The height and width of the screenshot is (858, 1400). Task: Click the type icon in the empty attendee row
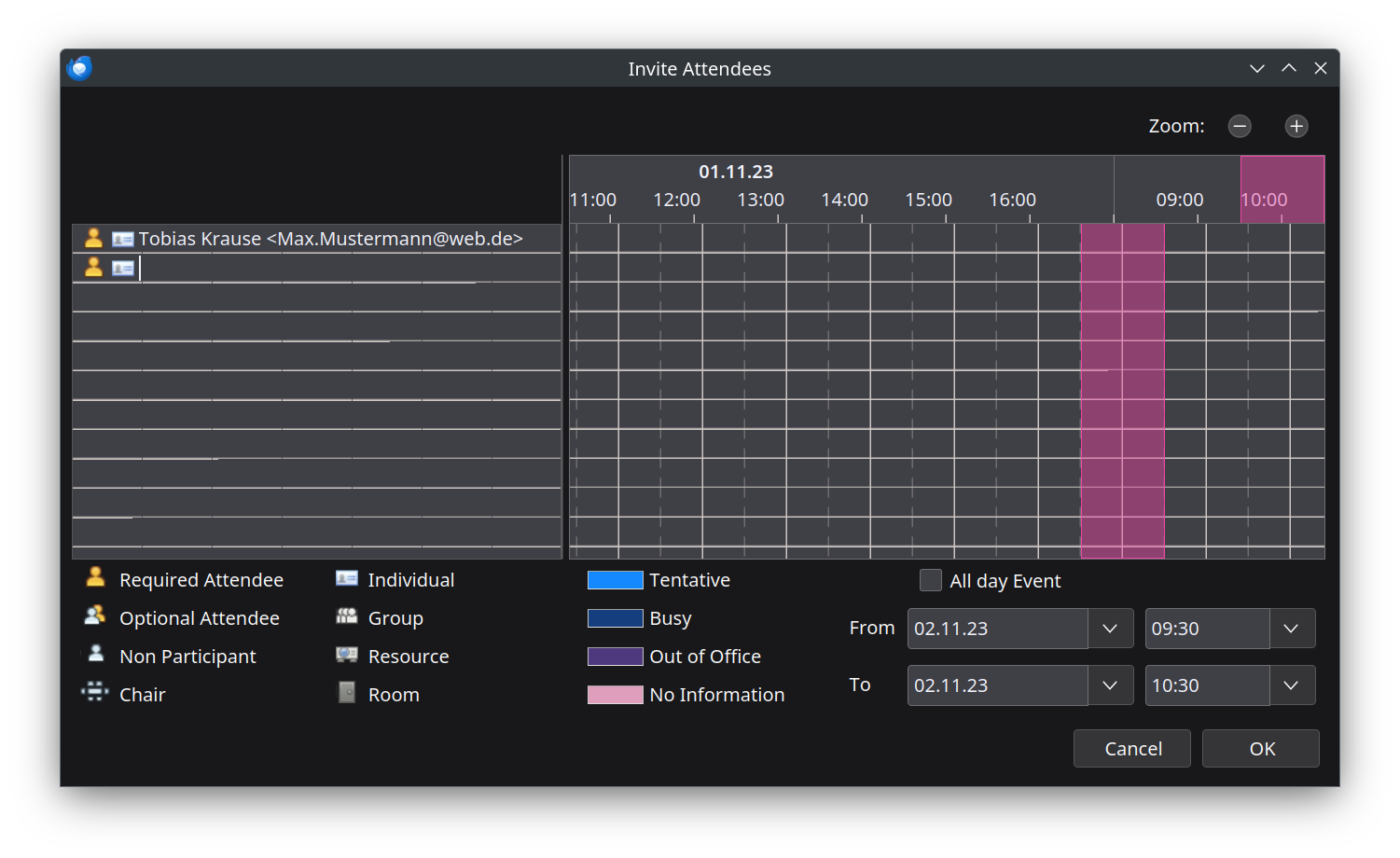[x=123, y=268]
